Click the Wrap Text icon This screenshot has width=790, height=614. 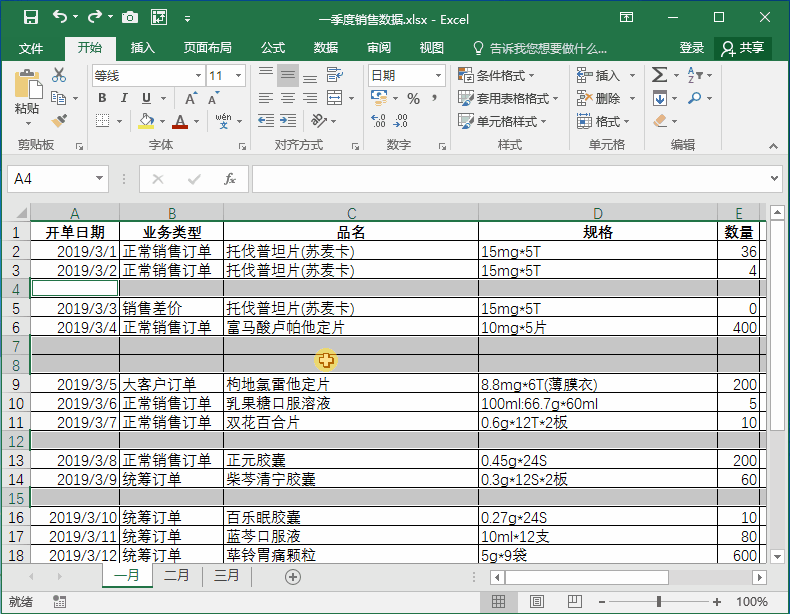pyautogui.click(x=335, y=75)
